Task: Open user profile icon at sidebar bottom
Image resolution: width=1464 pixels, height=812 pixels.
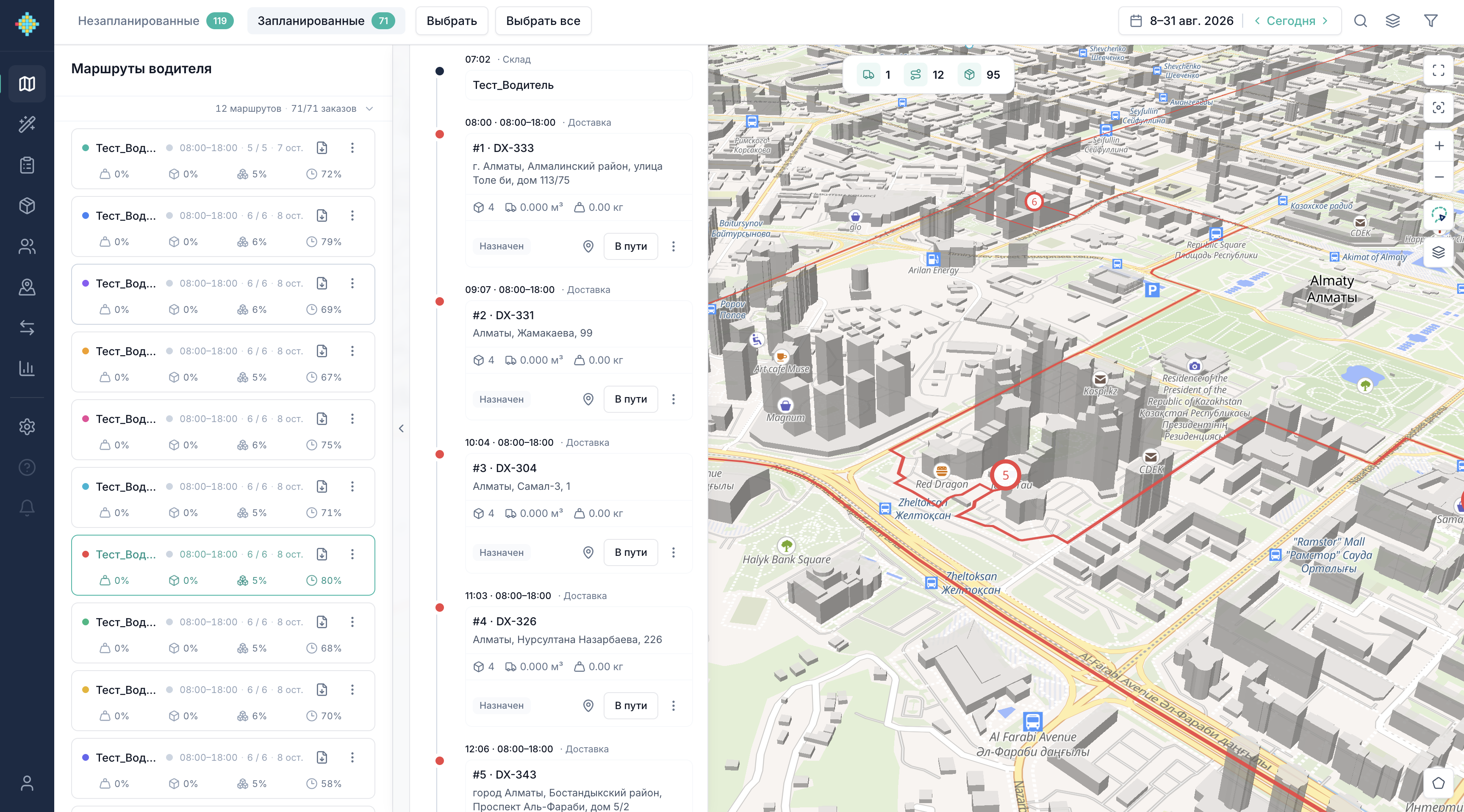Action: click(x=27, y=783)
